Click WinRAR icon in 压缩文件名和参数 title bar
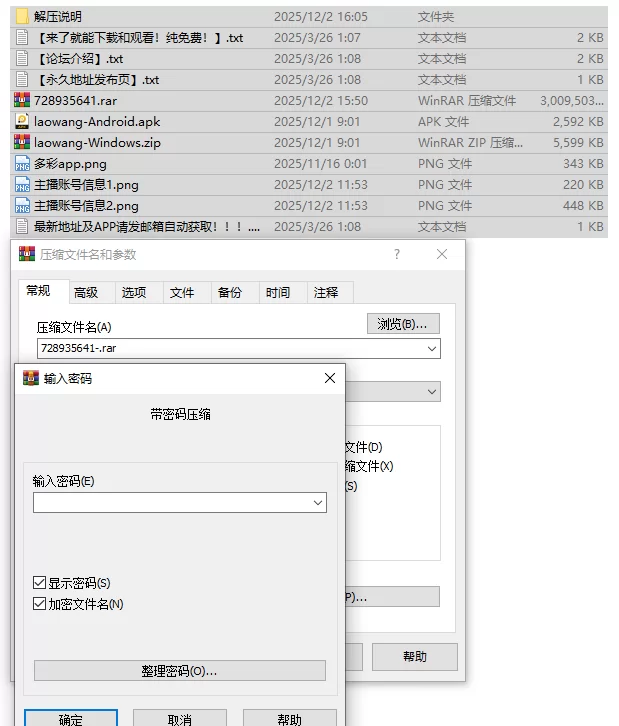 [27, 254]
